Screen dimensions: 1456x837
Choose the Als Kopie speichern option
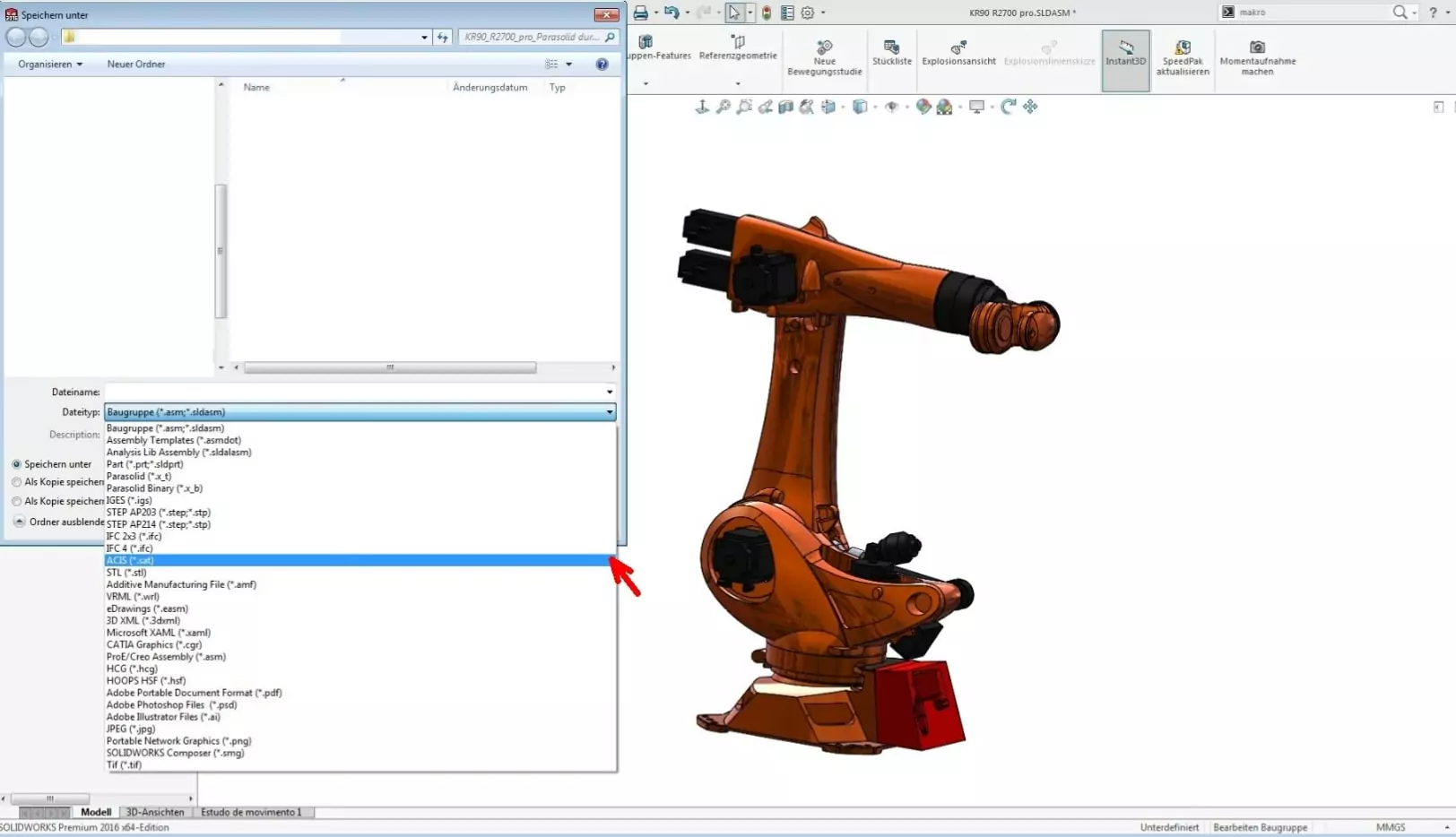(x=16, y=482)
